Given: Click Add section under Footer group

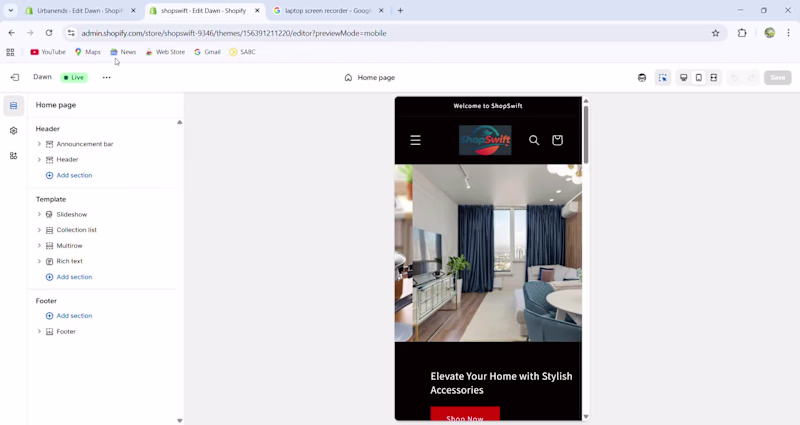Looking at the screenshot, I should [69, 316].
